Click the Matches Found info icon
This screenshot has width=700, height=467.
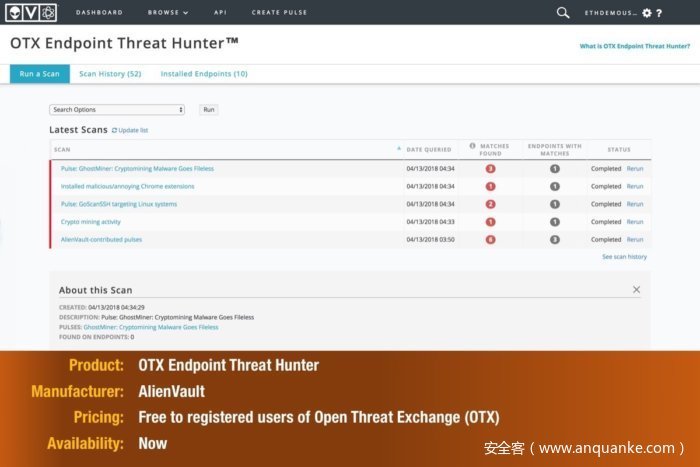point(472,146)
